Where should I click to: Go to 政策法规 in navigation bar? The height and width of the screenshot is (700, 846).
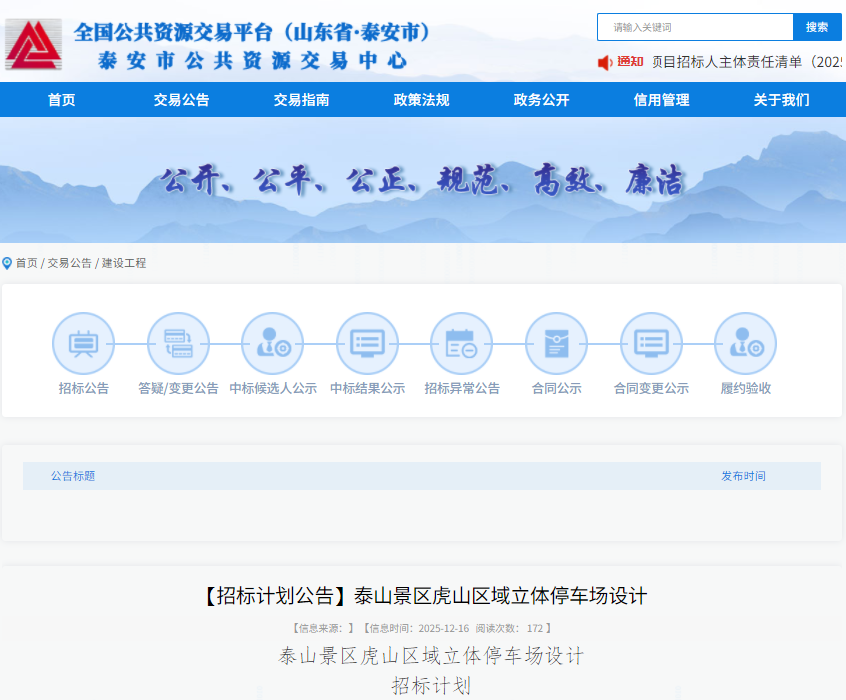point(421,100)
